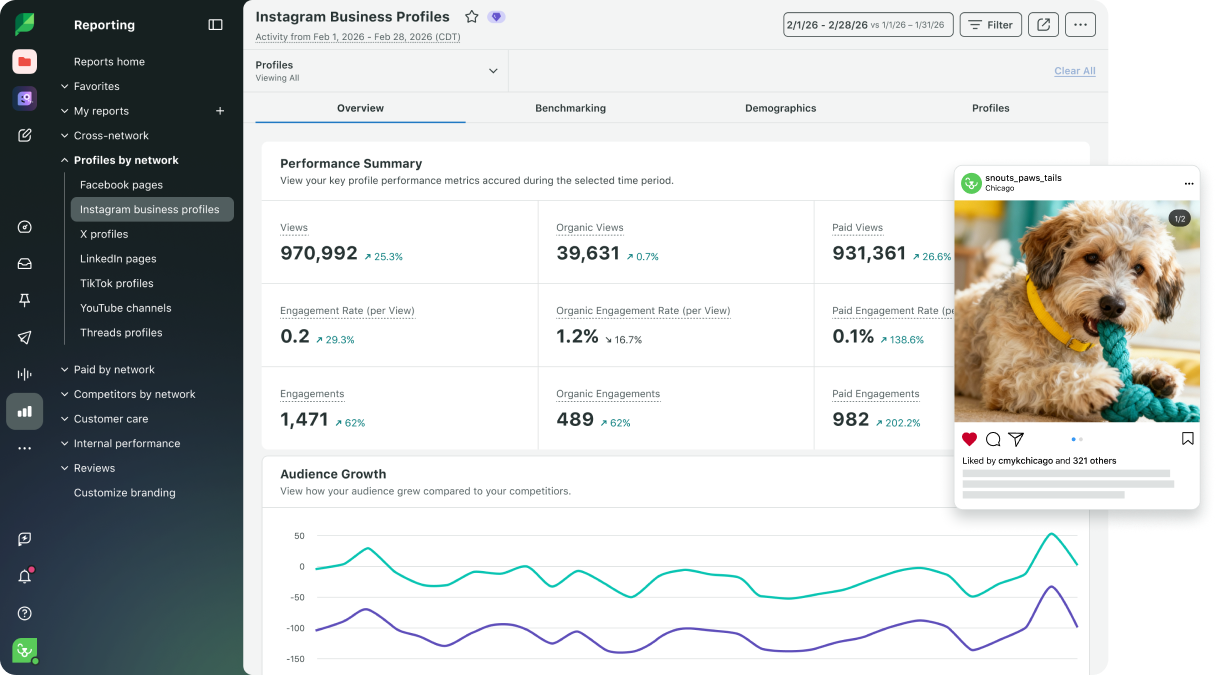This screenshot has height=675, width=1217.
Task: Open the report more options ellipsis
Action: click(x=1080, y=25)
